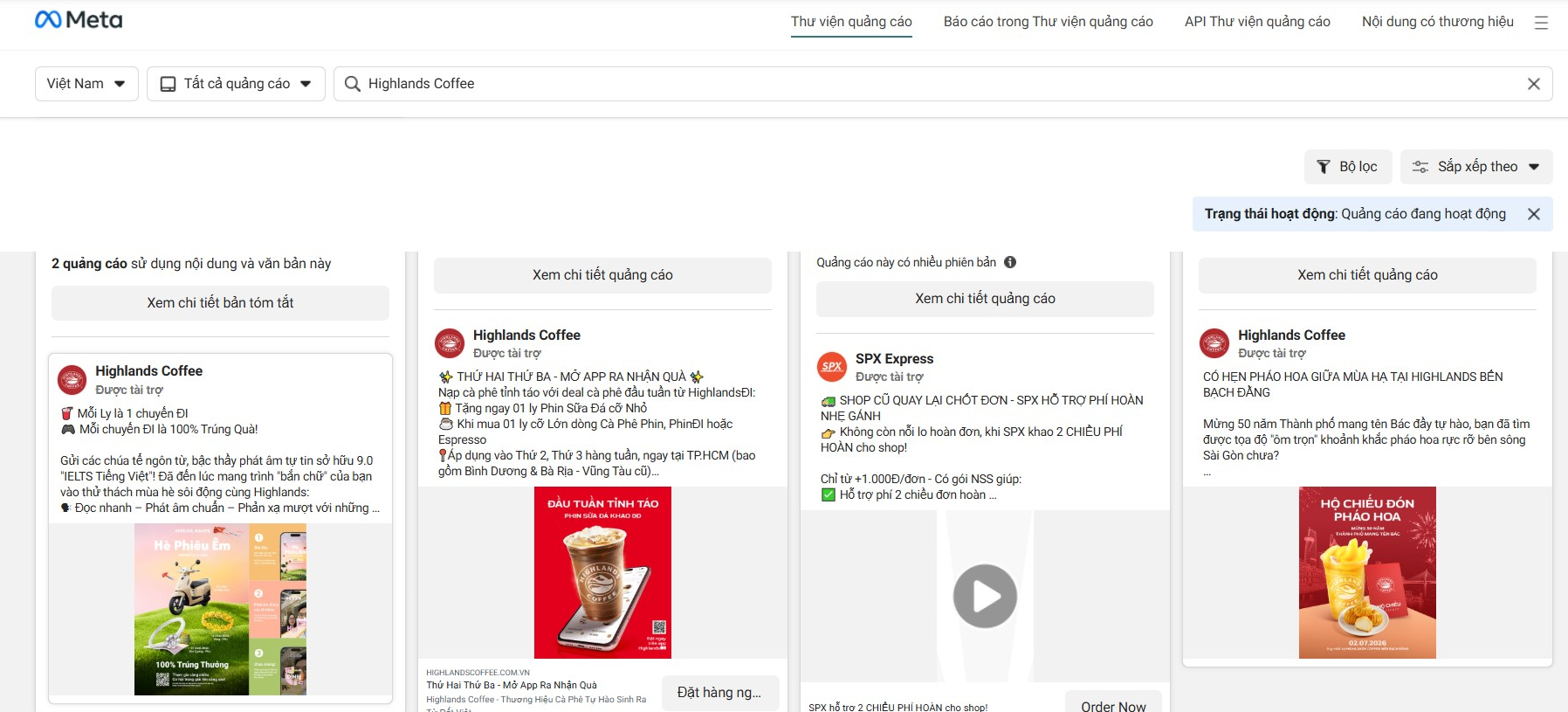View ad details for SPX Express ad

pos(985,299)
